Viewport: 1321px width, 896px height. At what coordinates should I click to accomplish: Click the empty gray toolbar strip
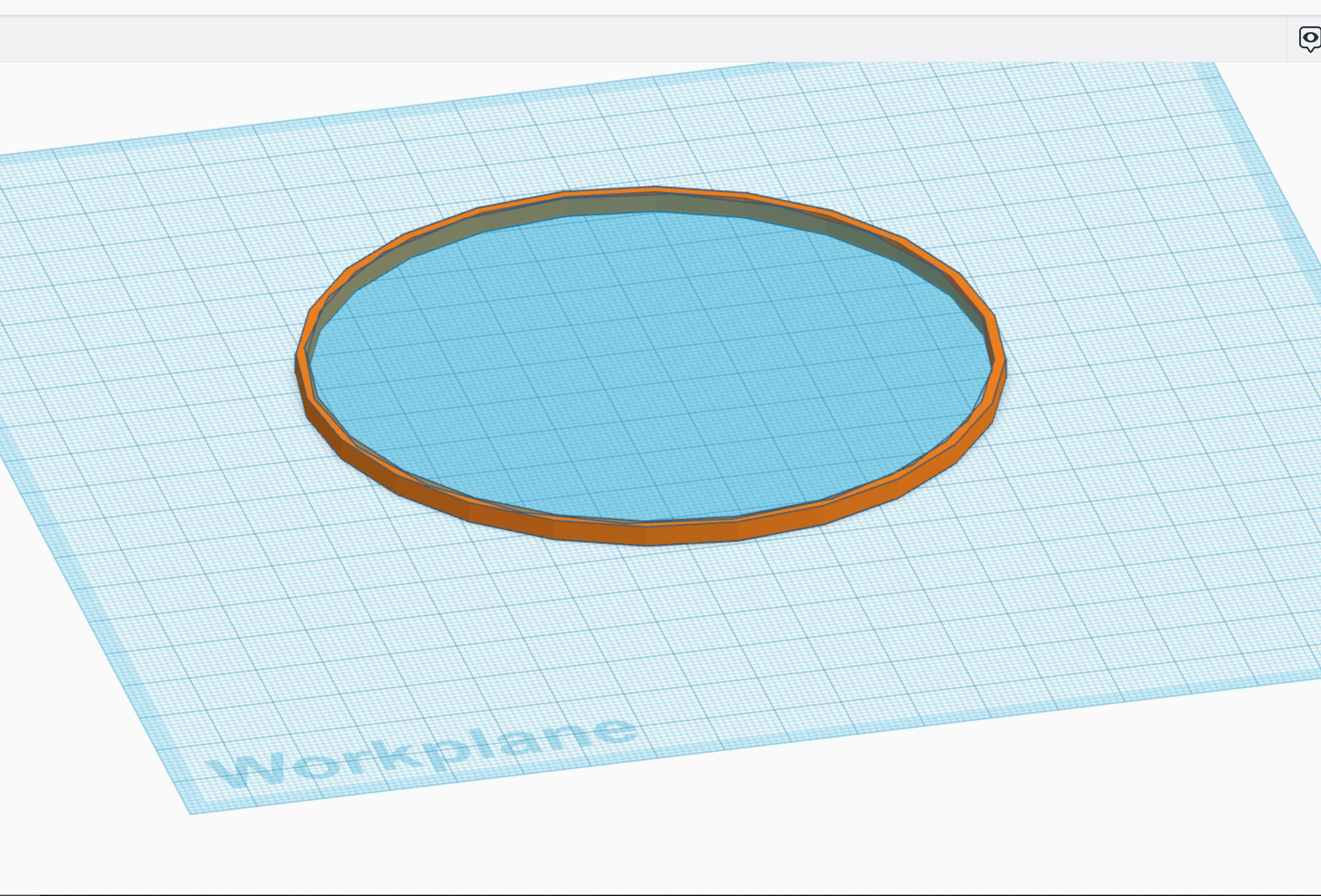(x=642, y=39)
